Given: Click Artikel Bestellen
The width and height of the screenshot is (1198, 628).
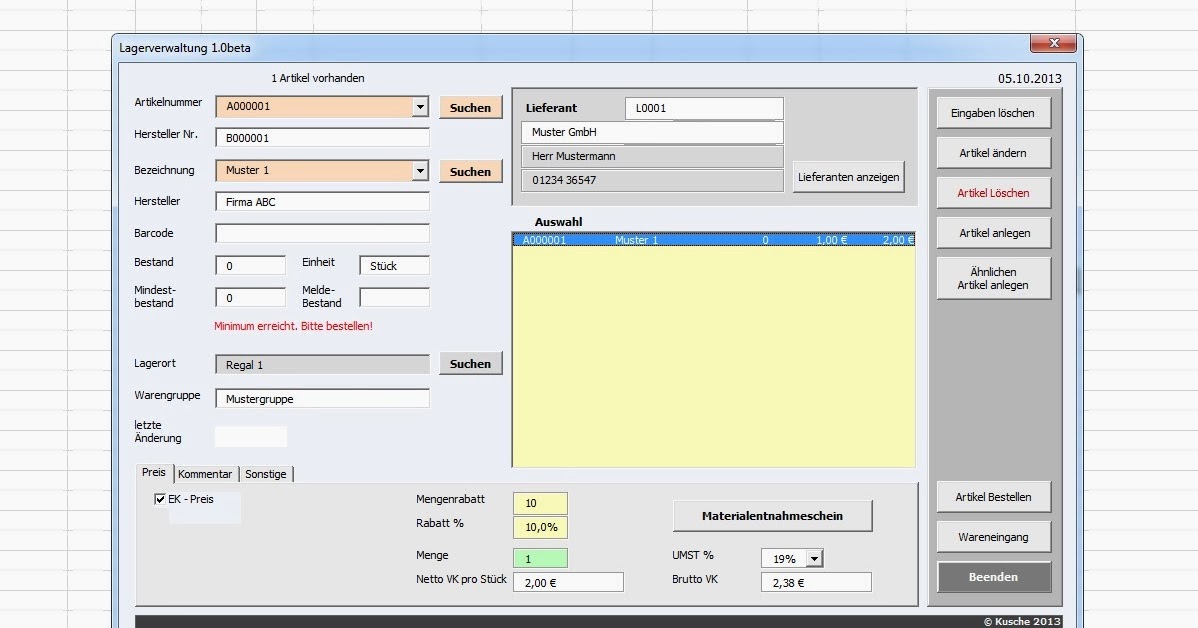Looking at the screenshot, I should pos(993,496).
